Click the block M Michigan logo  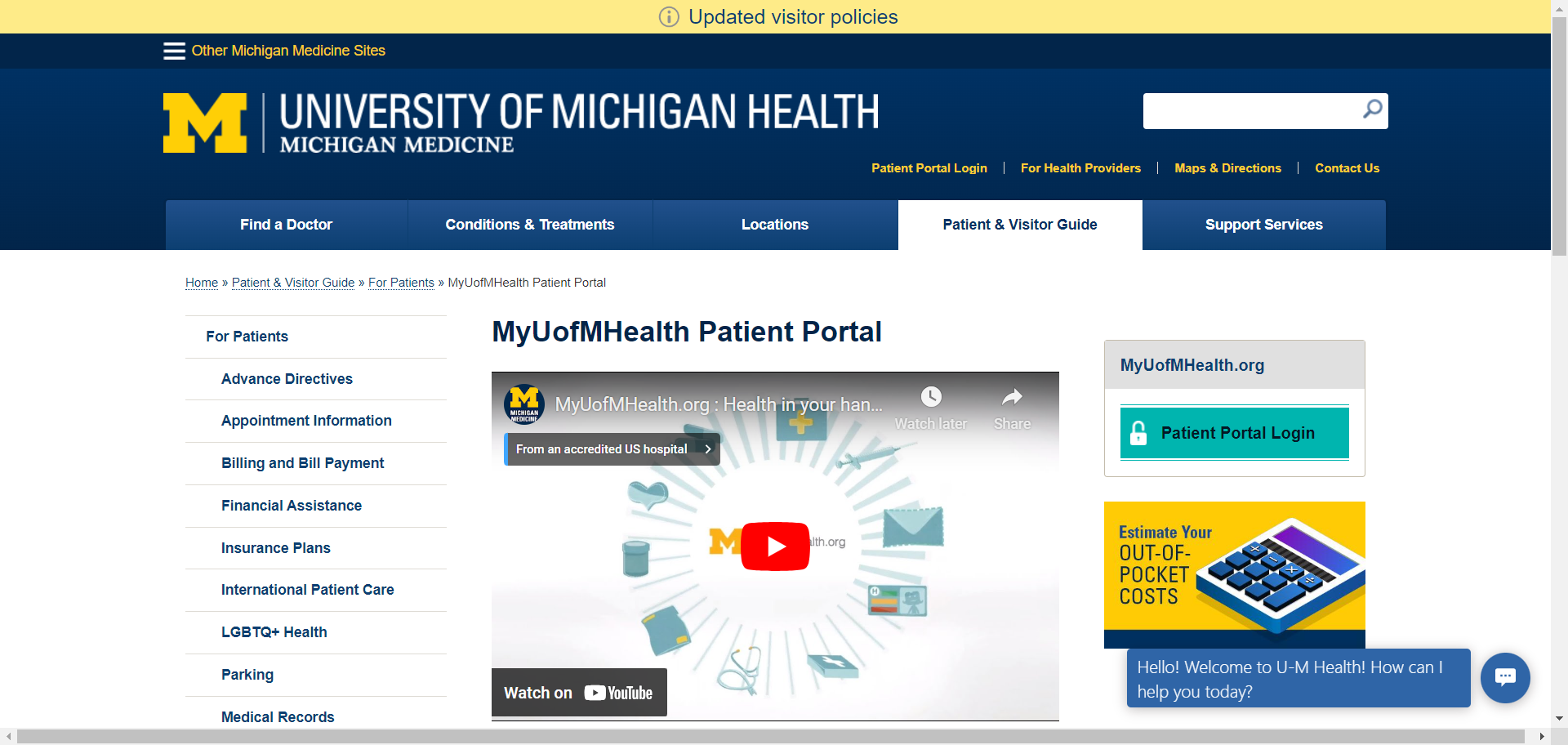coord(205,123)
